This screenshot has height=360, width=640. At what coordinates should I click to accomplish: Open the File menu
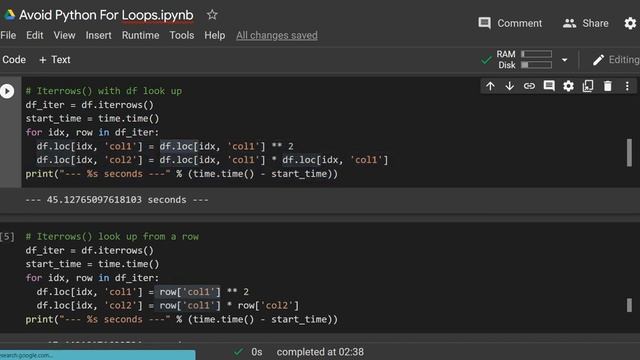(x=8, y=36)
